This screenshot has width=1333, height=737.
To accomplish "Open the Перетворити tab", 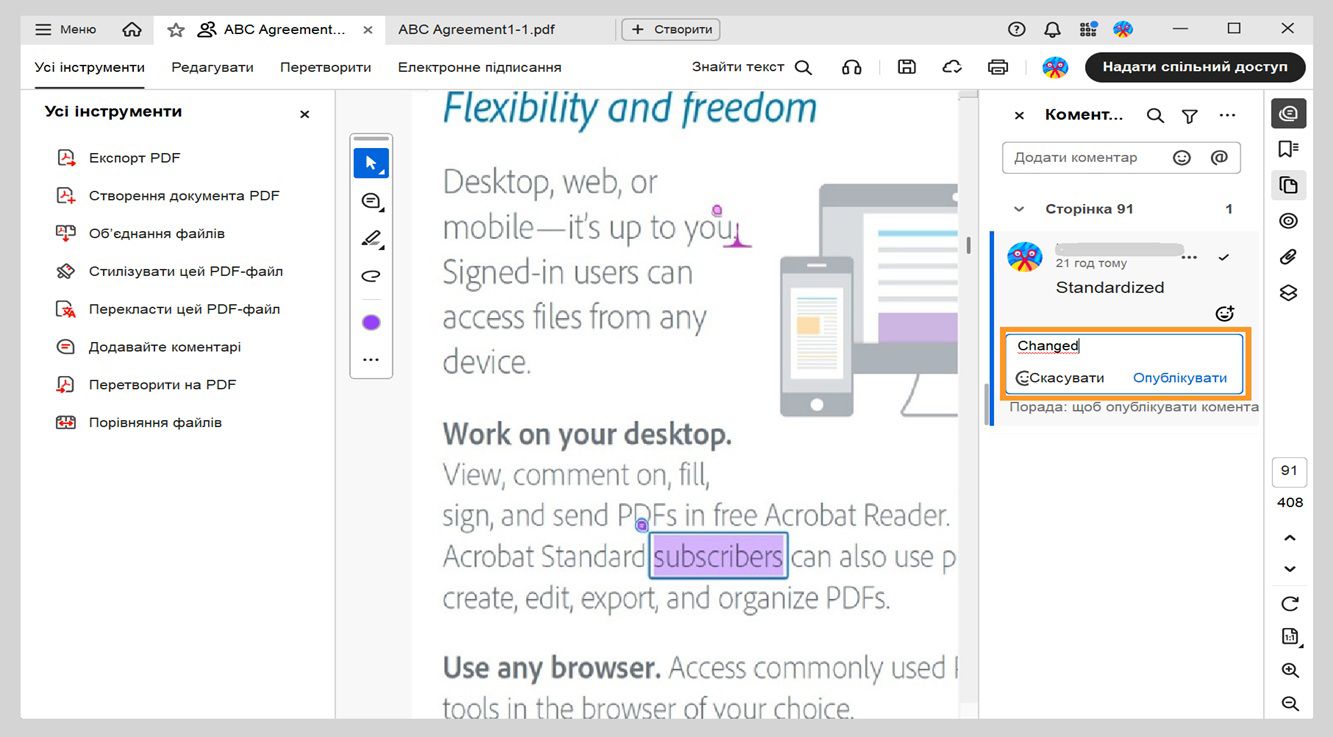I will click(x=326, y=68).
